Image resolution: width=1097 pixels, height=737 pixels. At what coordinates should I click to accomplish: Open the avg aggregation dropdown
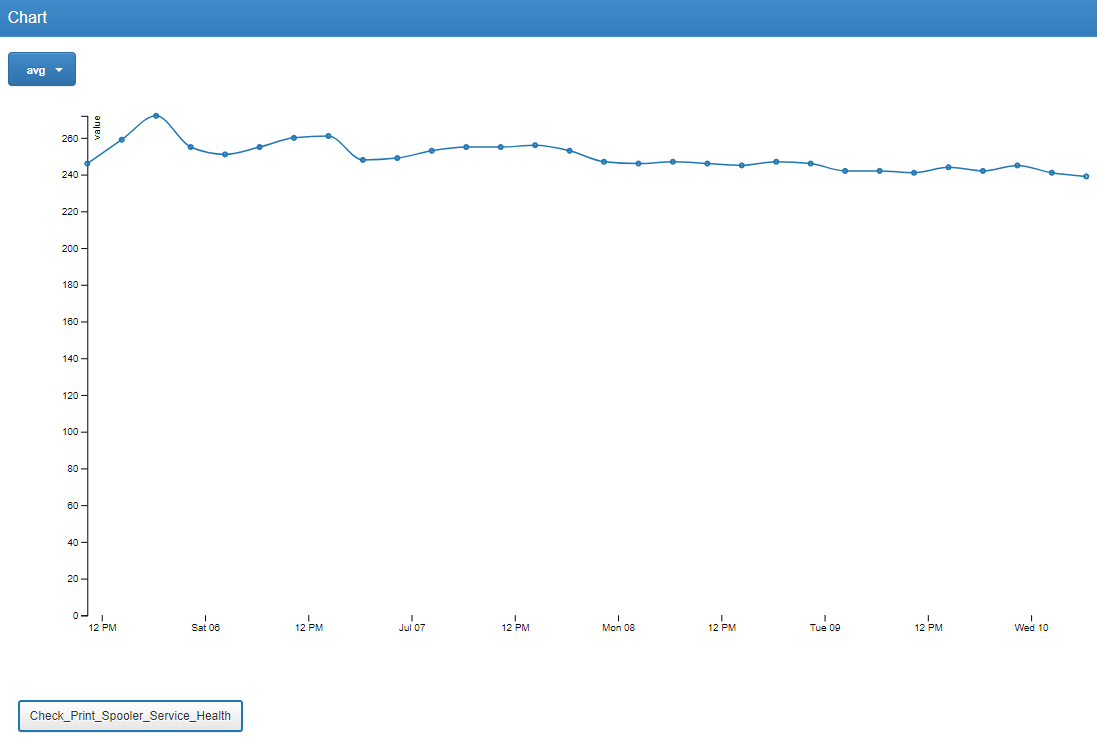(x=42, y=69)
